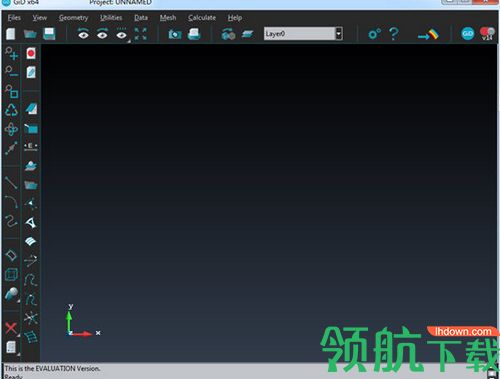Select the create arc tool
Screen dimensions: 500x379
point(11,202)
